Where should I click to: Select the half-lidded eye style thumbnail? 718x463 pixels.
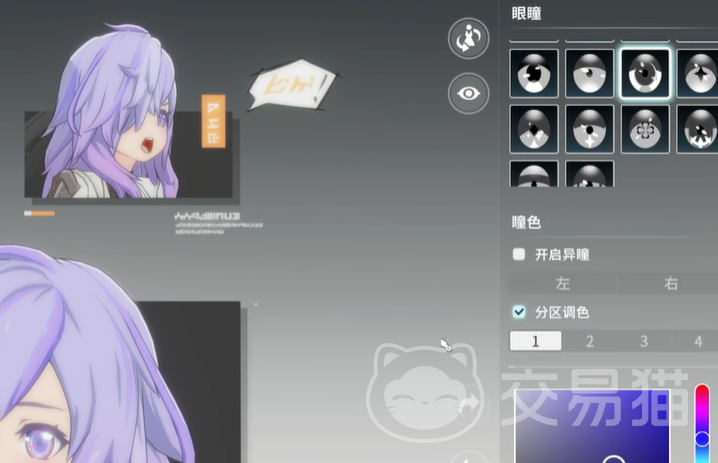(589, 73)
